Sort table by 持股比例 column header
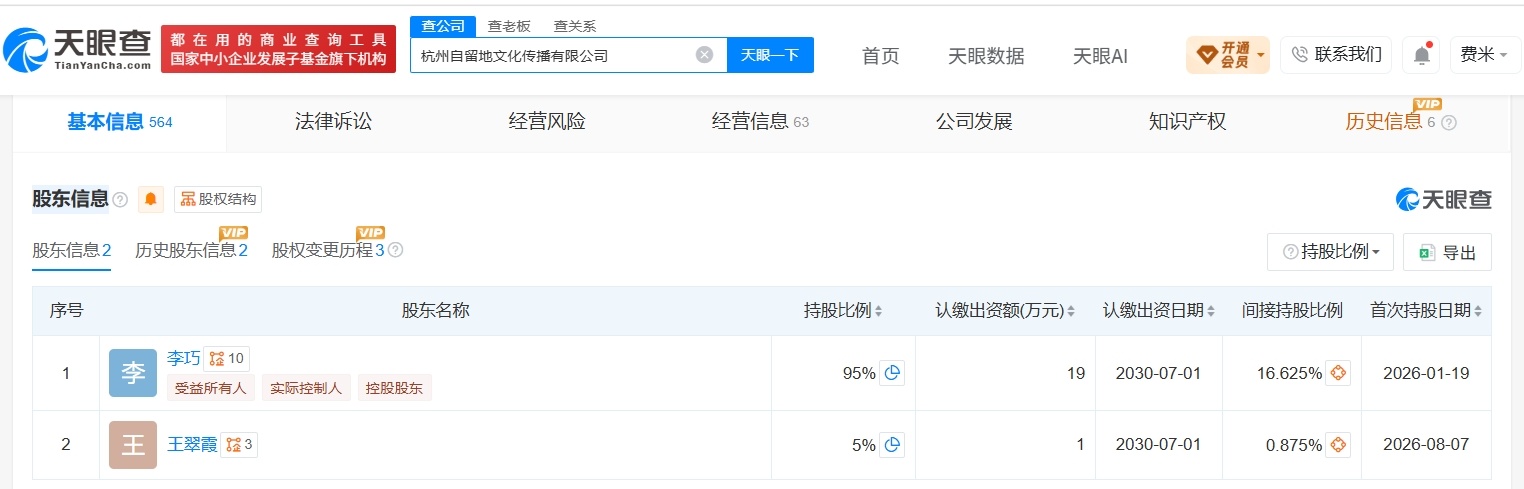 click(843, 311)
